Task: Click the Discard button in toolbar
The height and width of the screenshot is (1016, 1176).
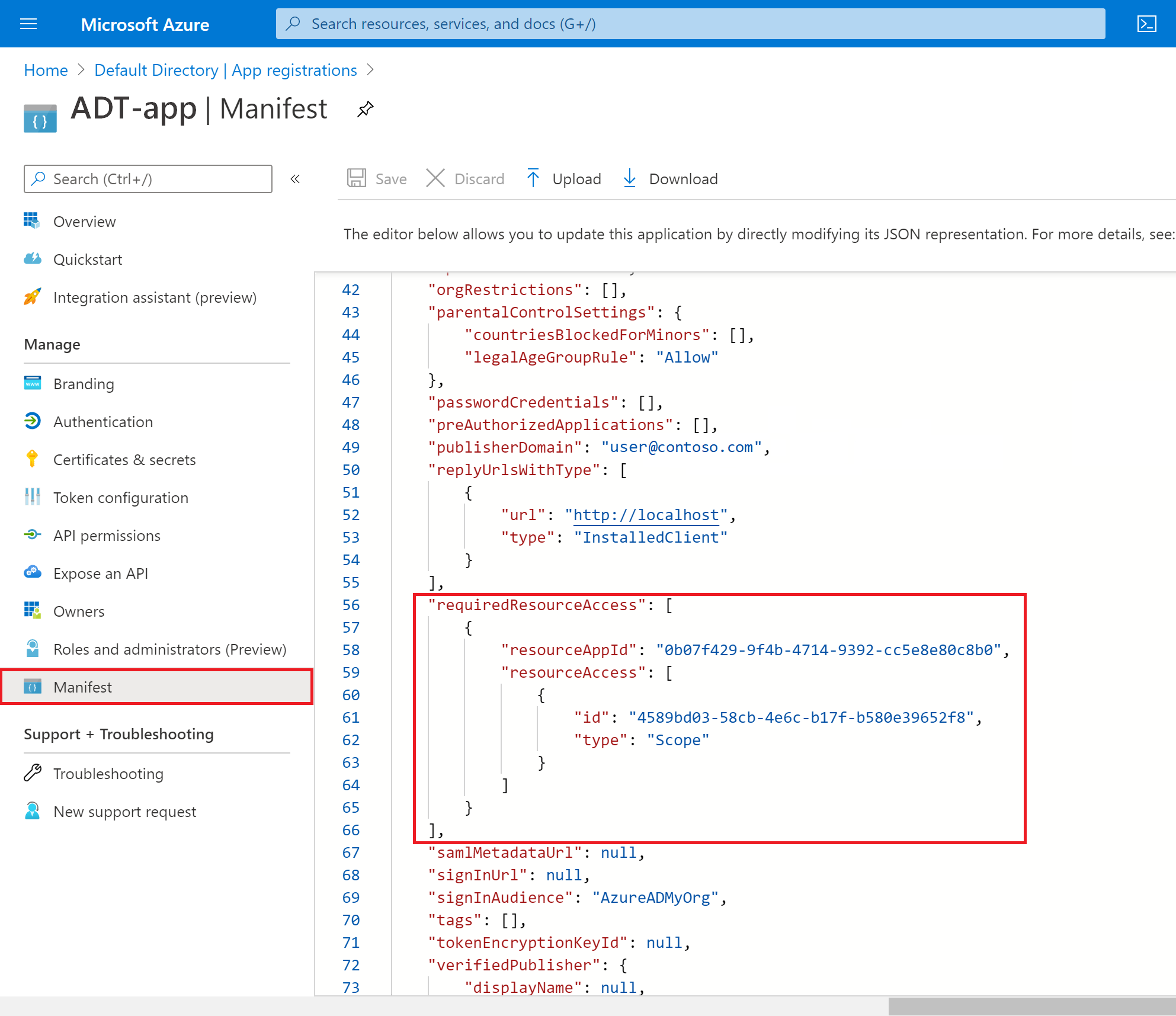Action: click(466, 178)
